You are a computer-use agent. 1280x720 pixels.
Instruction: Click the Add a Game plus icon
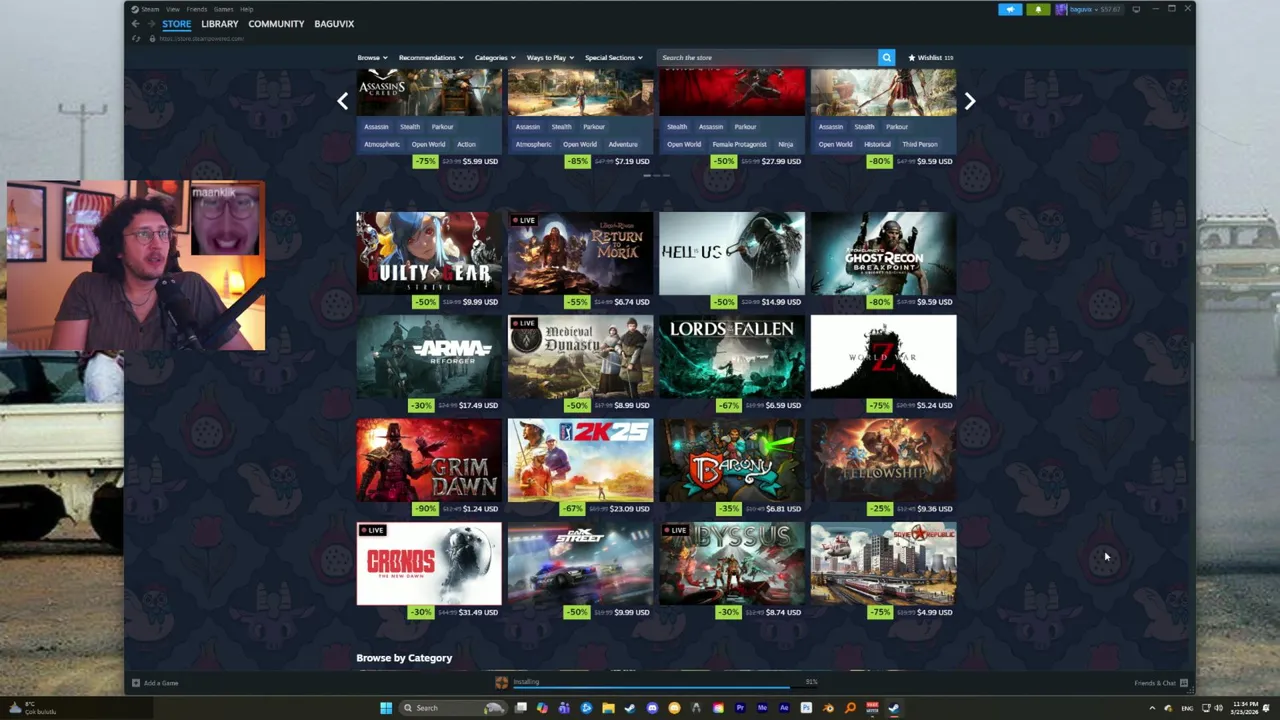pyautogui.click(x=136, y=683)
